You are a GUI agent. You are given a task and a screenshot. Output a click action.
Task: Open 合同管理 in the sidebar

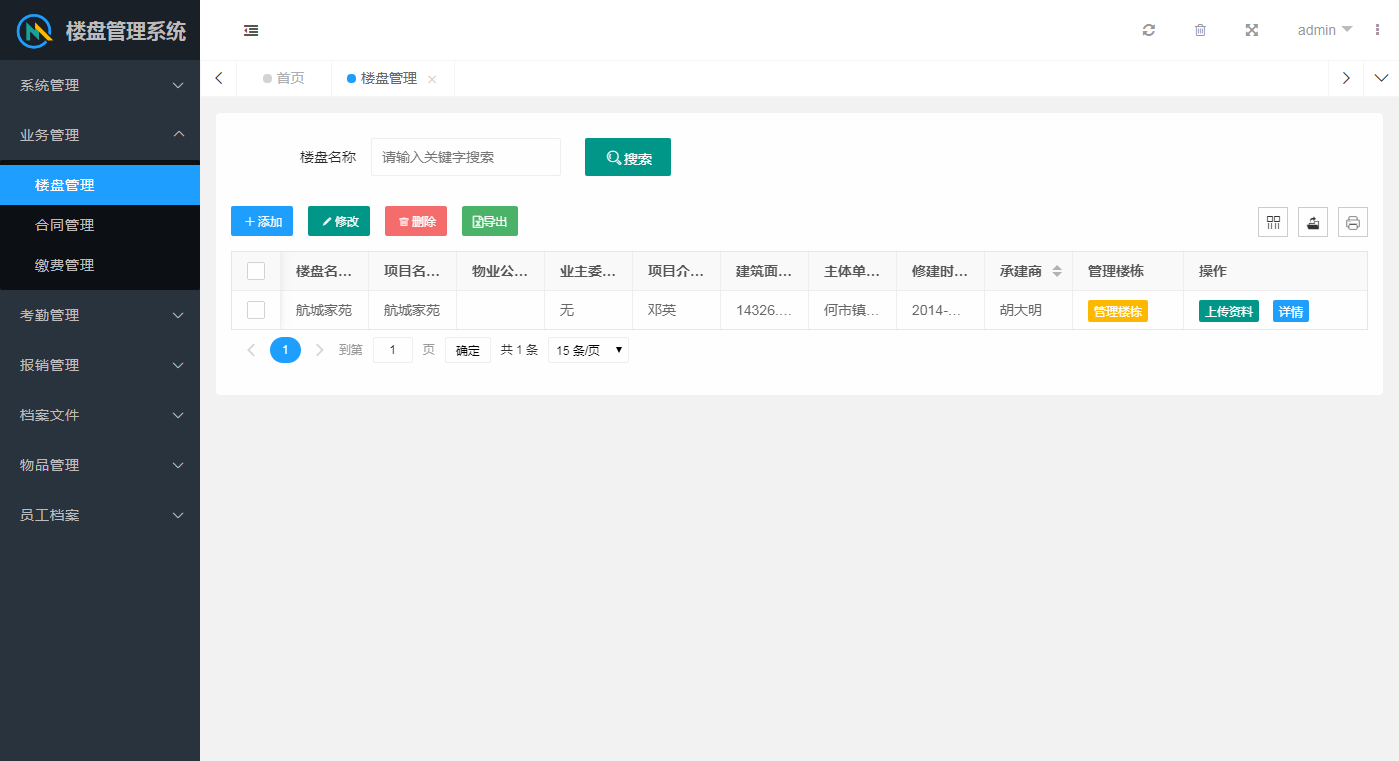pyautogui.click(x=65, y=225)
